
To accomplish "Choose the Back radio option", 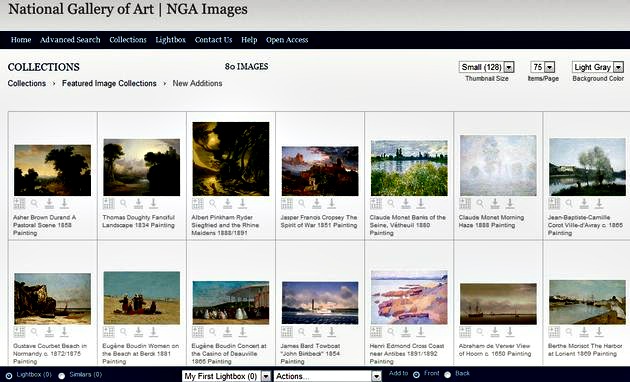I will [447, 374].
